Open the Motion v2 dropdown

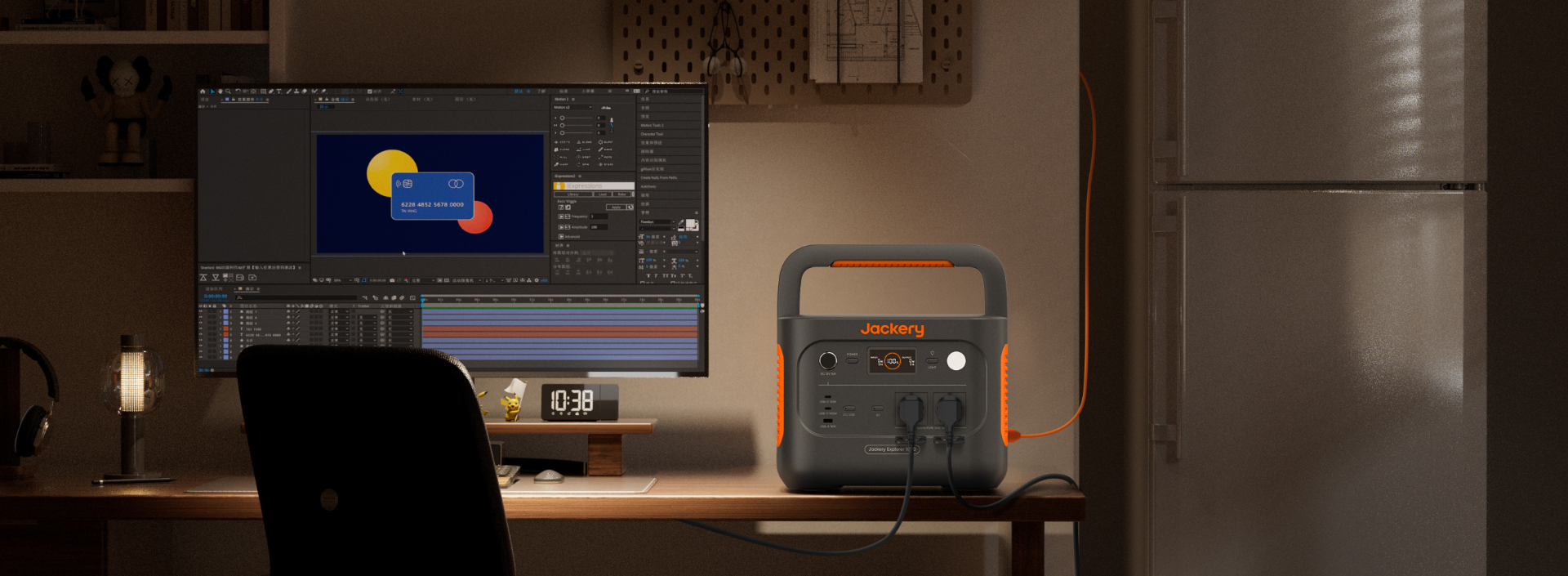572,107
